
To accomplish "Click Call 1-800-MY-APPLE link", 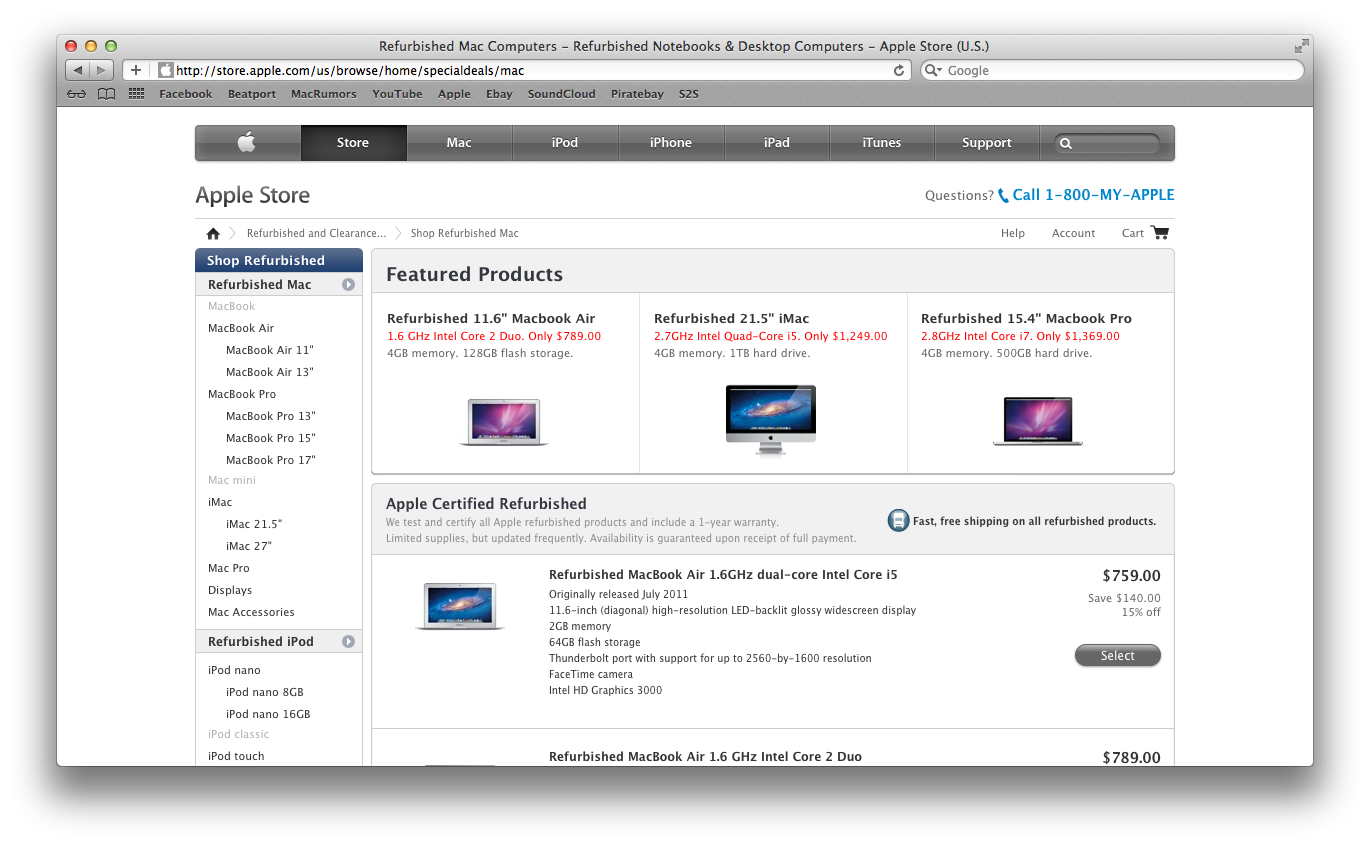I will point(1093,195).
